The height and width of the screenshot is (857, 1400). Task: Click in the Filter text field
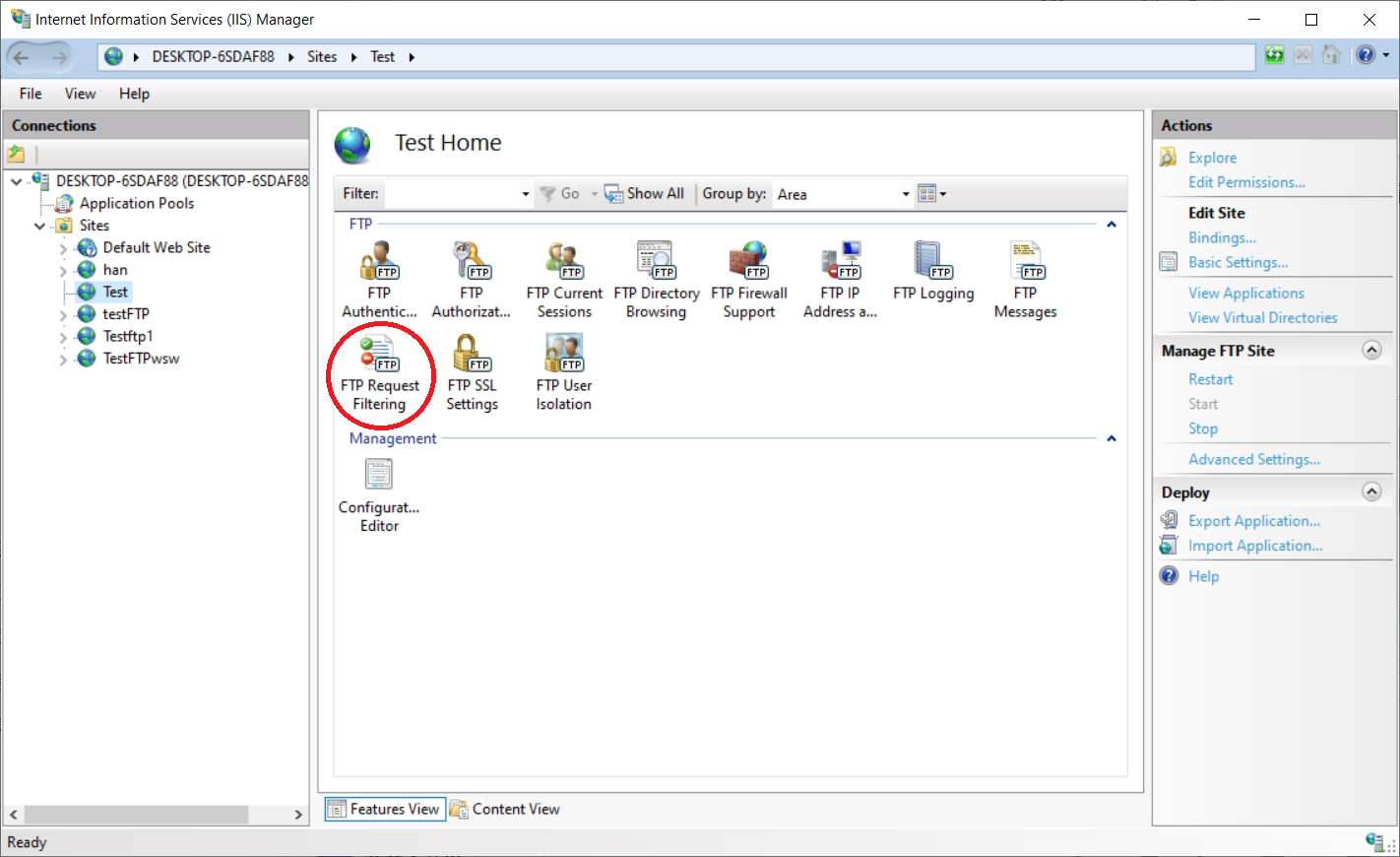click(x=451, y=194)
